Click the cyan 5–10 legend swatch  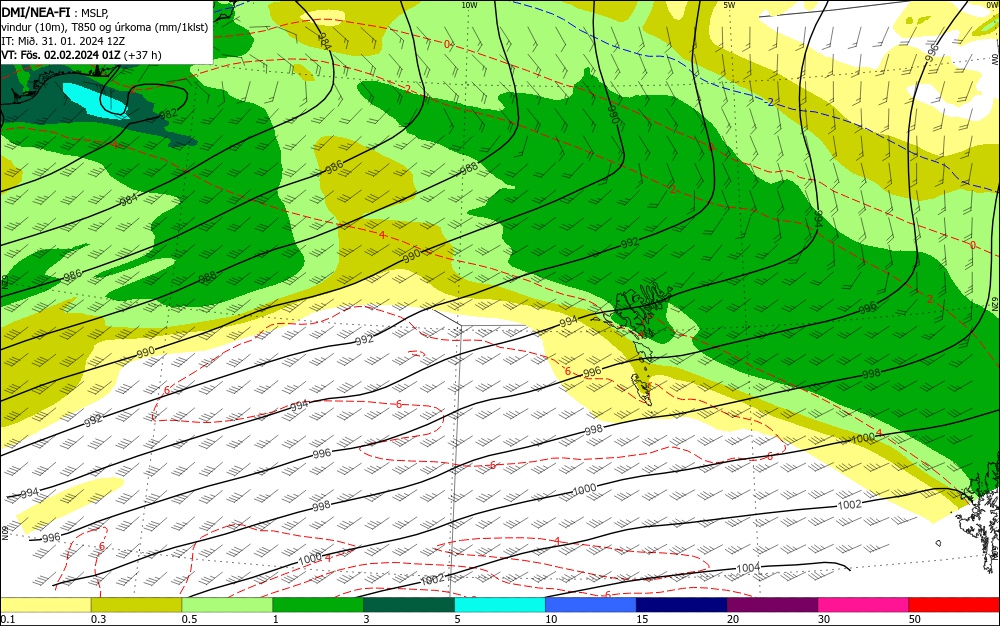tap(500, 605)
